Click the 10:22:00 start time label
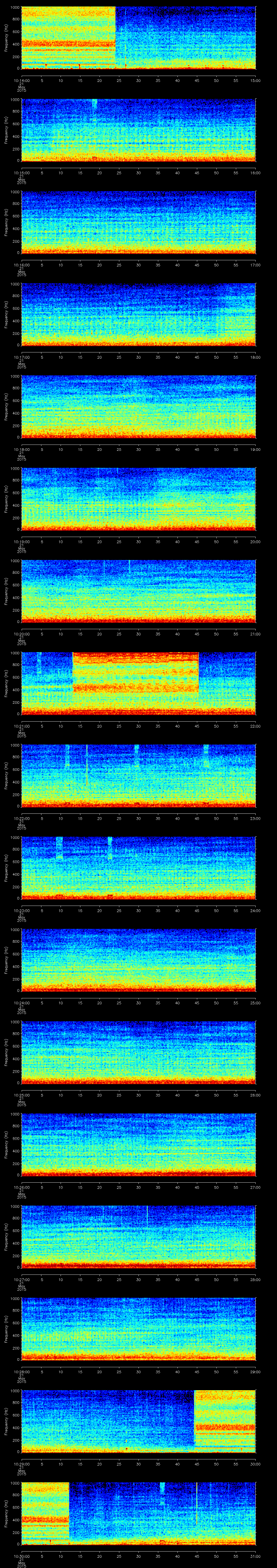Image resolution: width=277 pixels, height=1568 pixels. (x=21, y=818)
